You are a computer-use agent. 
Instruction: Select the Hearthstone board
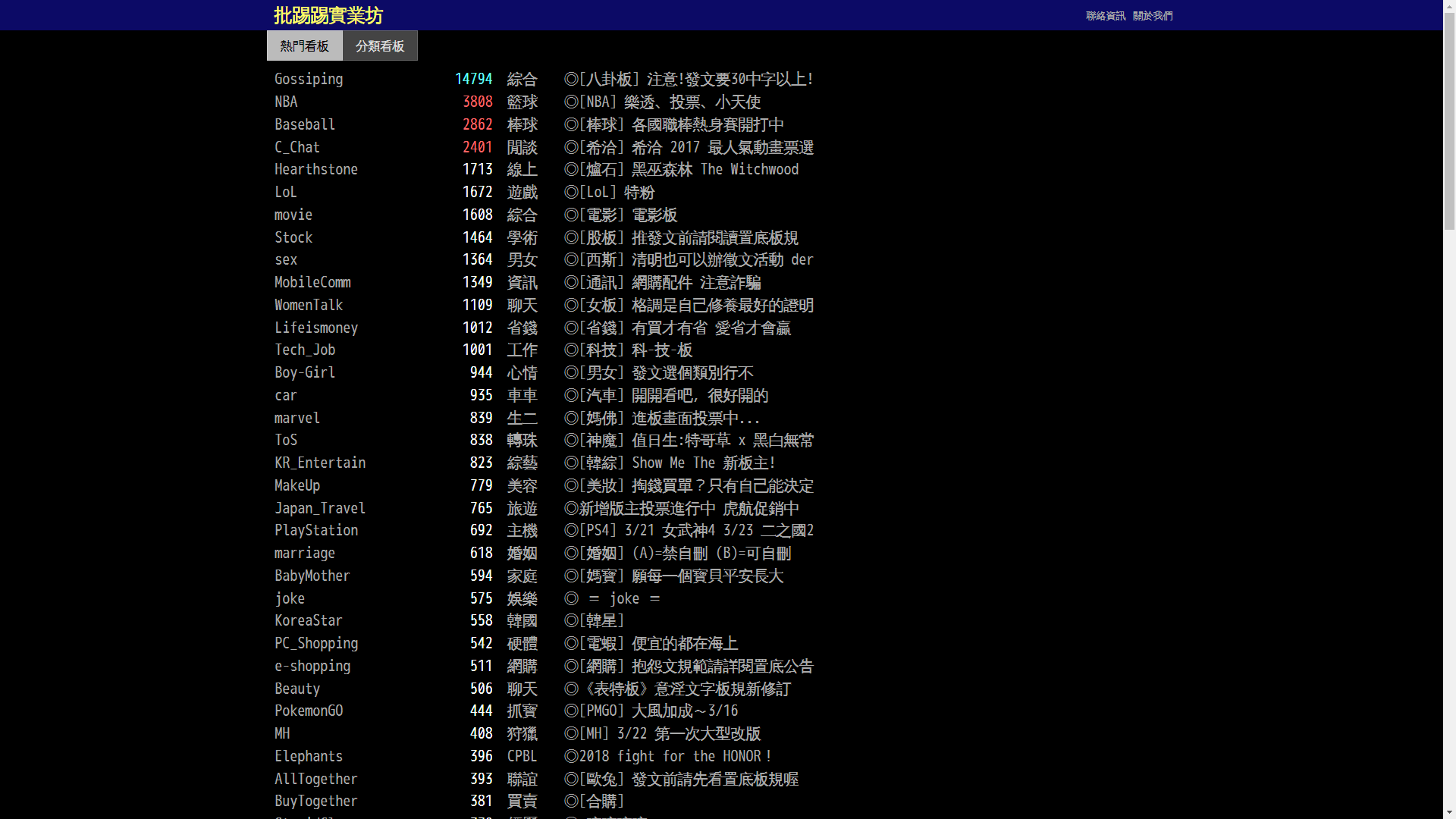pyautogui.click(x=316, y=169)
